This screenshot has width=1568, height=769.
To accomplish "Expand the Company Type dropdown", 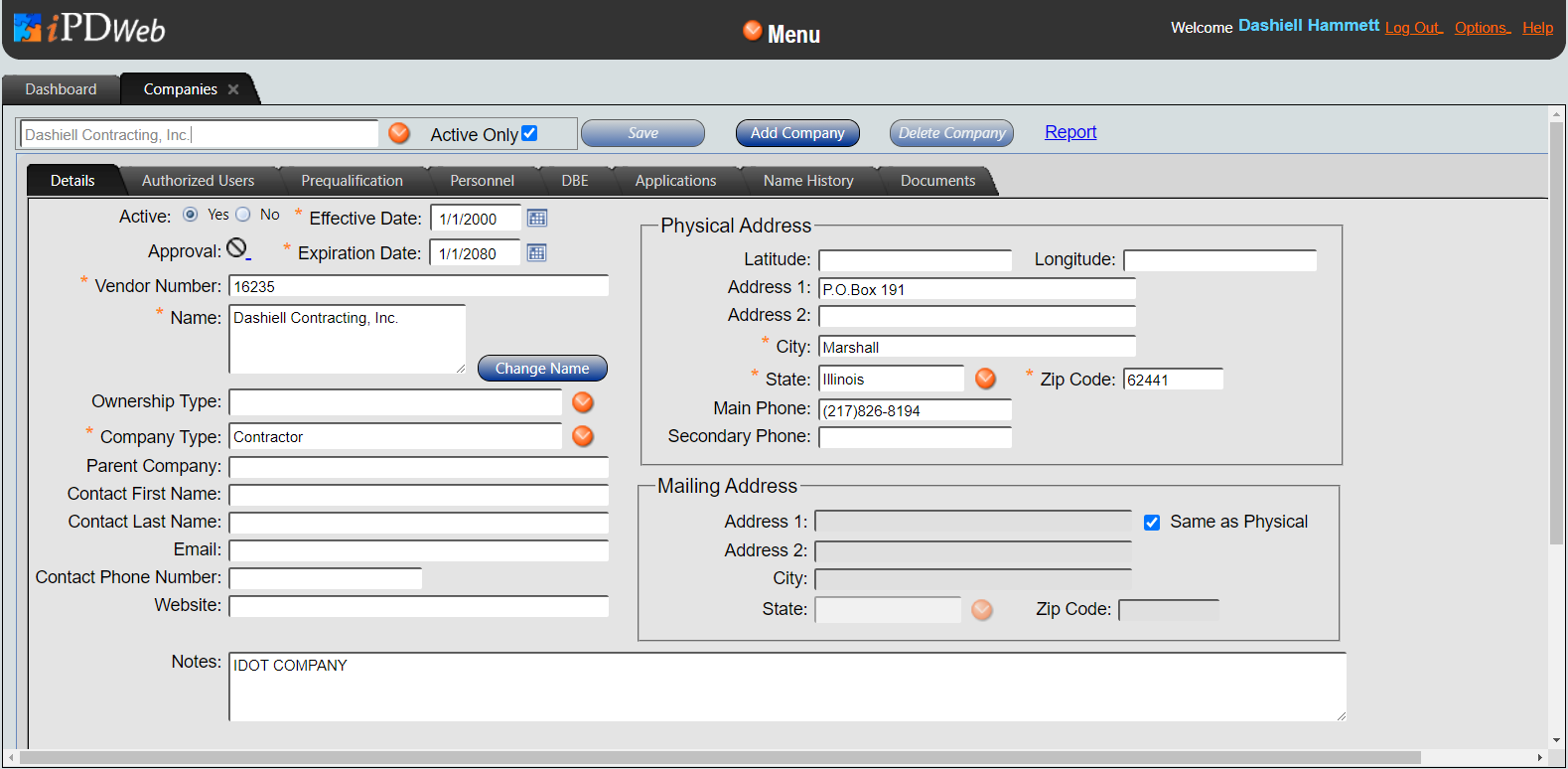I will coord(583,436).
